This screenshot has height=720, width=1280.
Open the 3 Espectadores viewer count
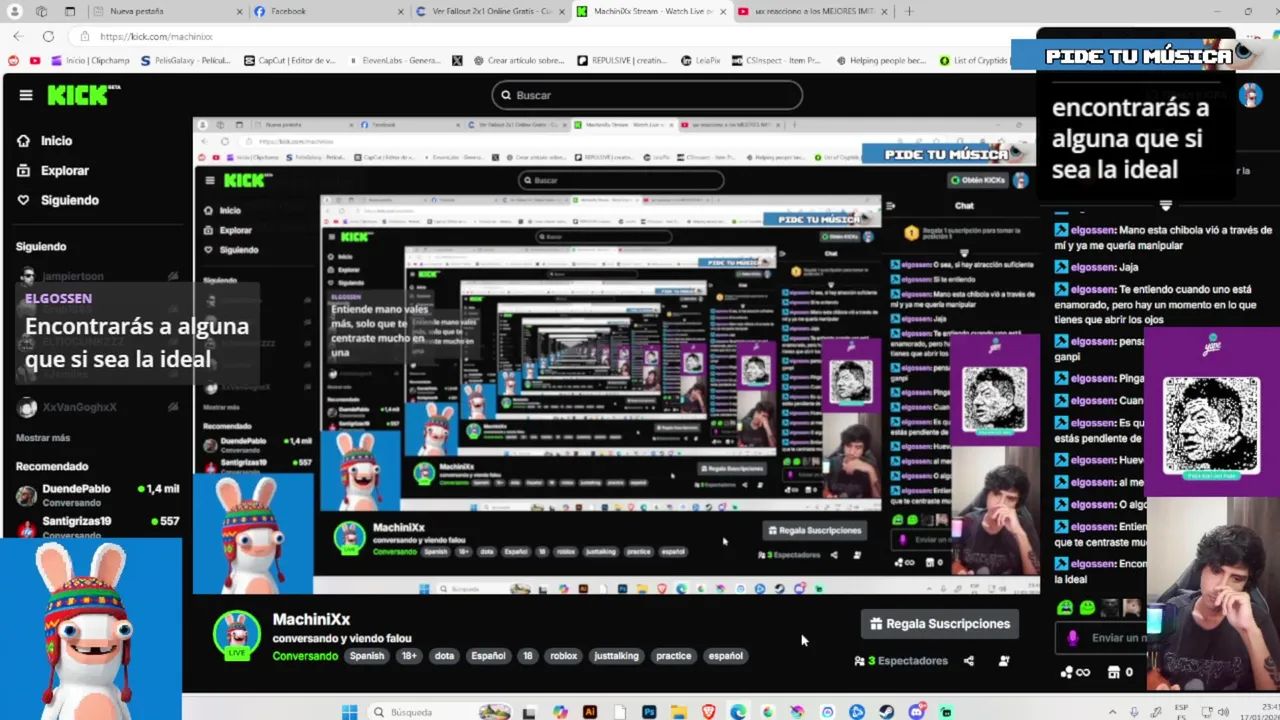coord(901,661)
